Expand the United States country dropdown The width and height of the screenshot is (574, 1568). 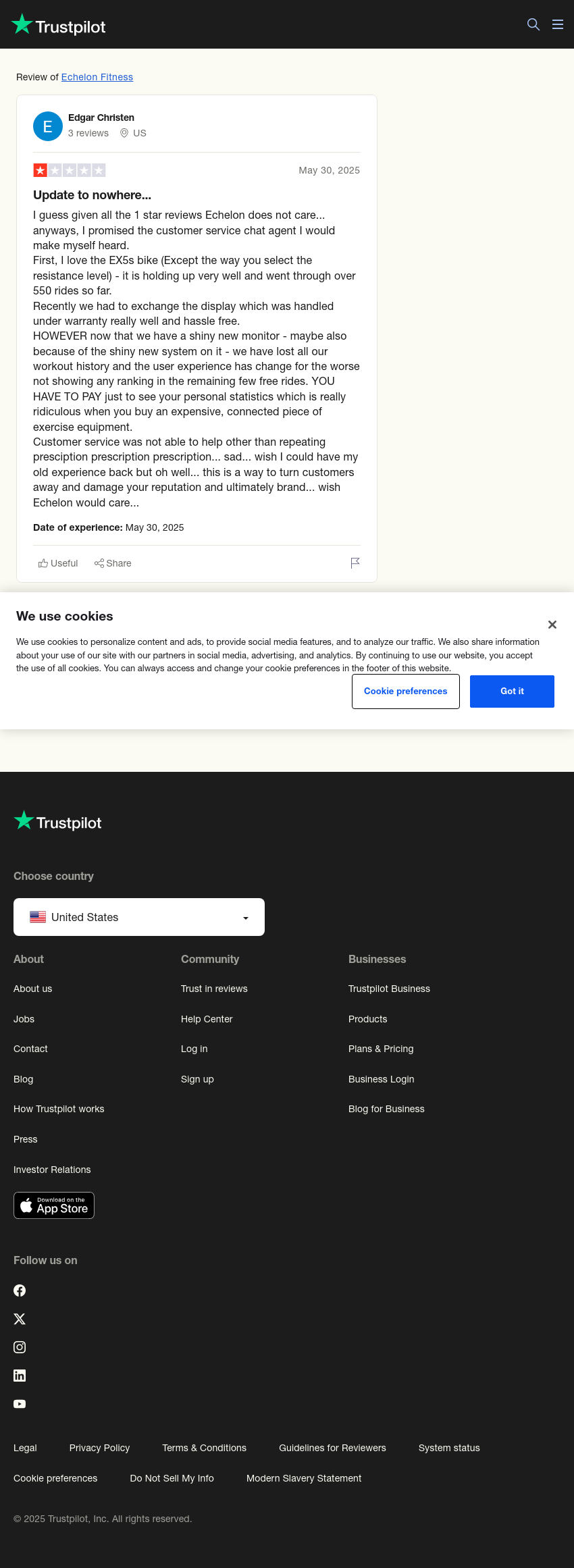pyautogui.click(x=139, y=917)
